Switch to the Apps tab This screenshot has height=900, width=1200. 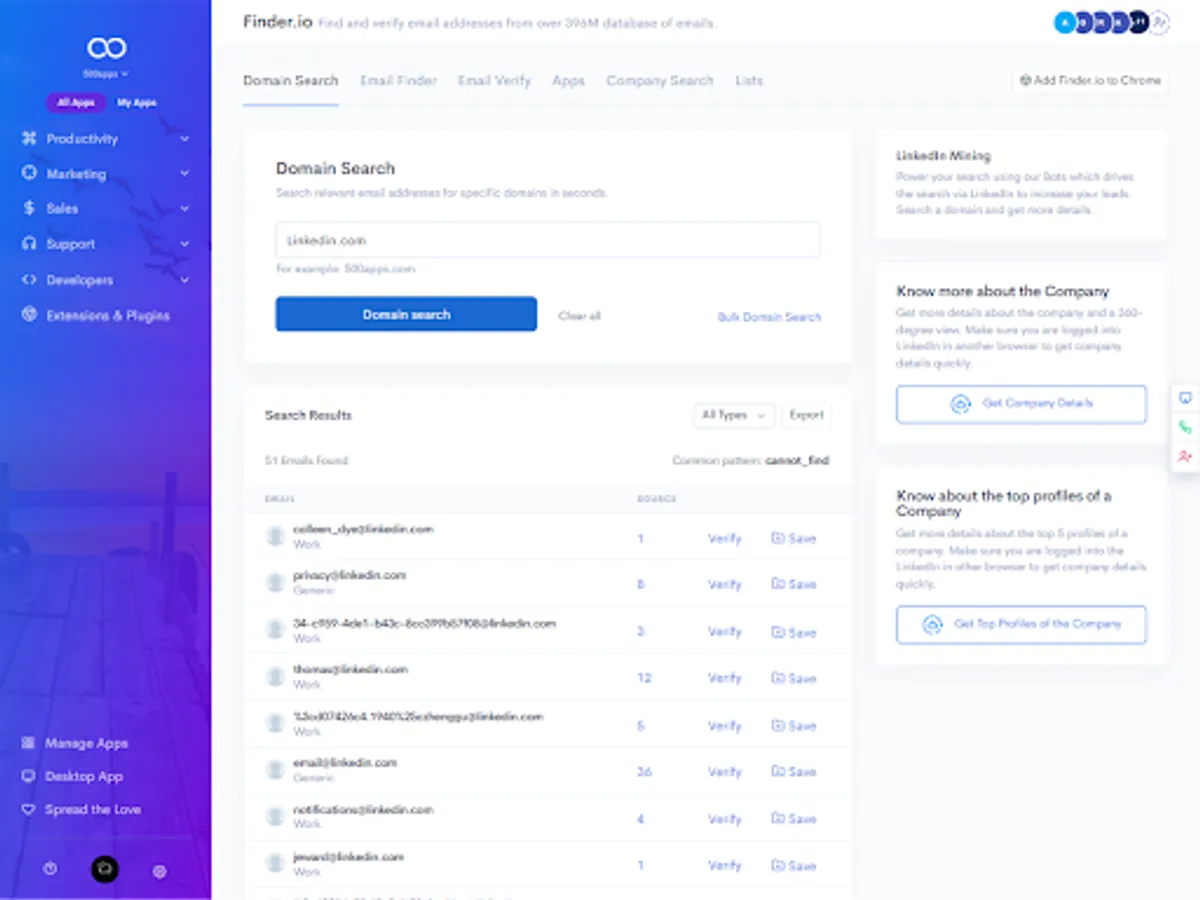568,81
